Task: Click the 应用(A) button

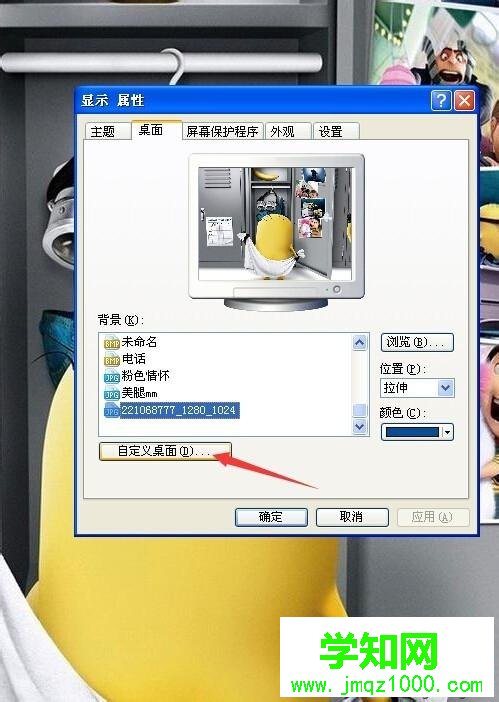Action: [433, 517]
